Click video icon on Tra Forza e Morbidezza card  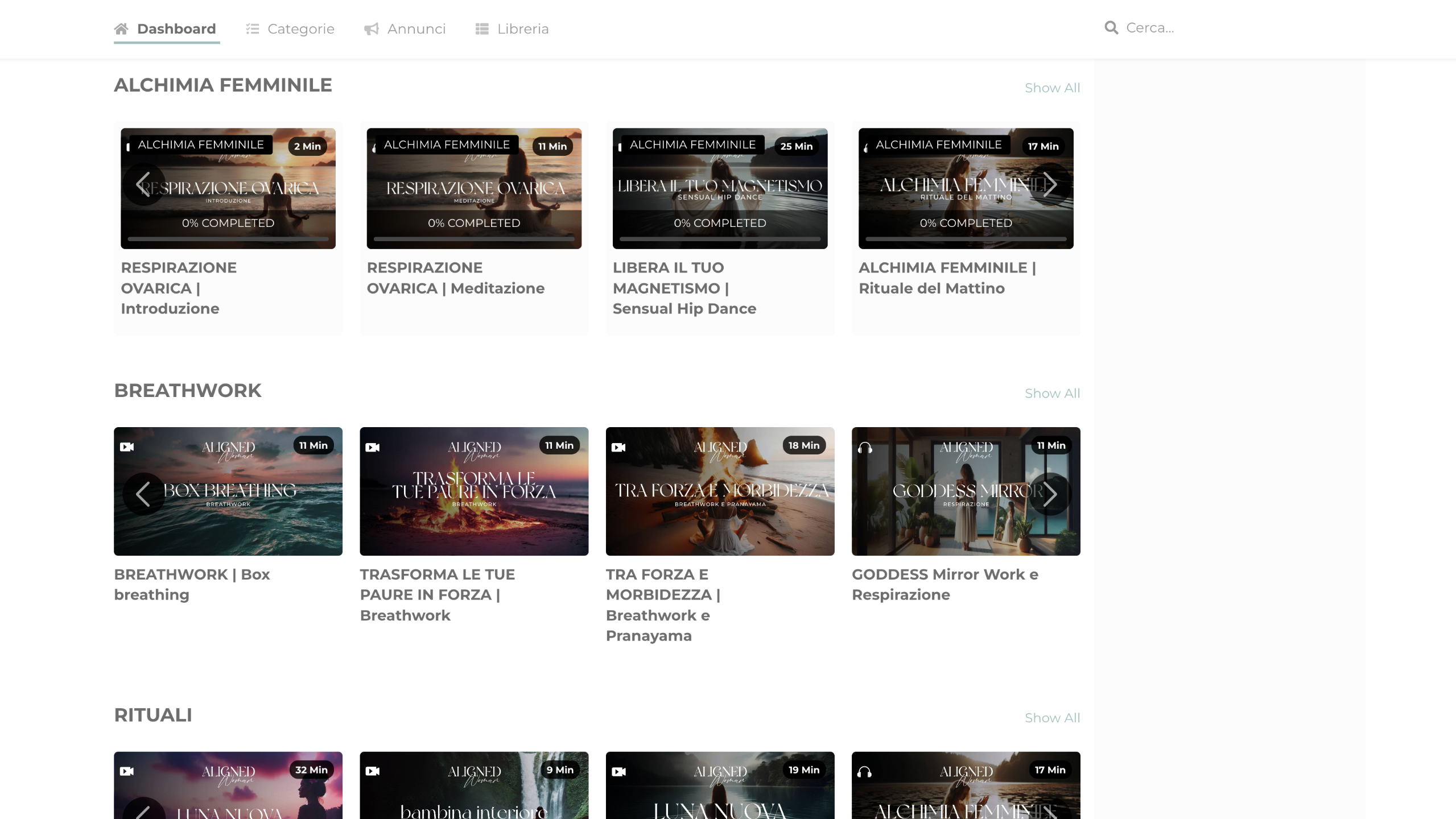click(618, 448)
